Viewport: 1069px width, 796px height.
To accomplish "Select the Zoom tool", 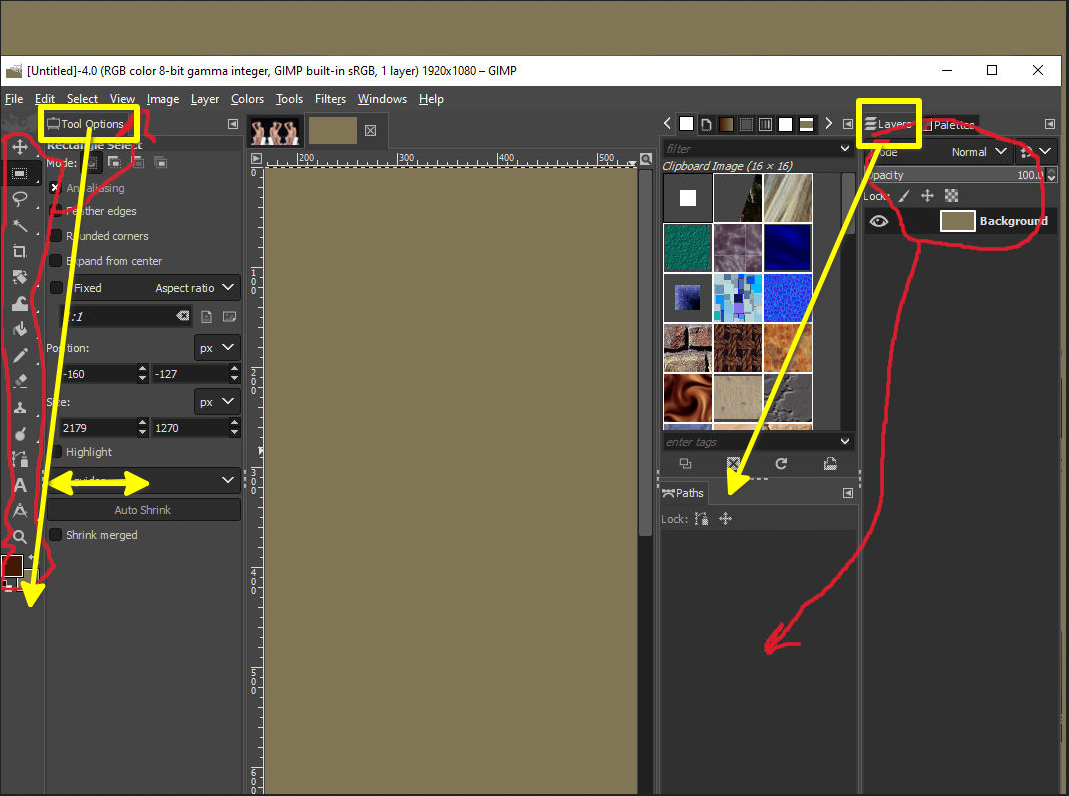I will coord(20,536).
